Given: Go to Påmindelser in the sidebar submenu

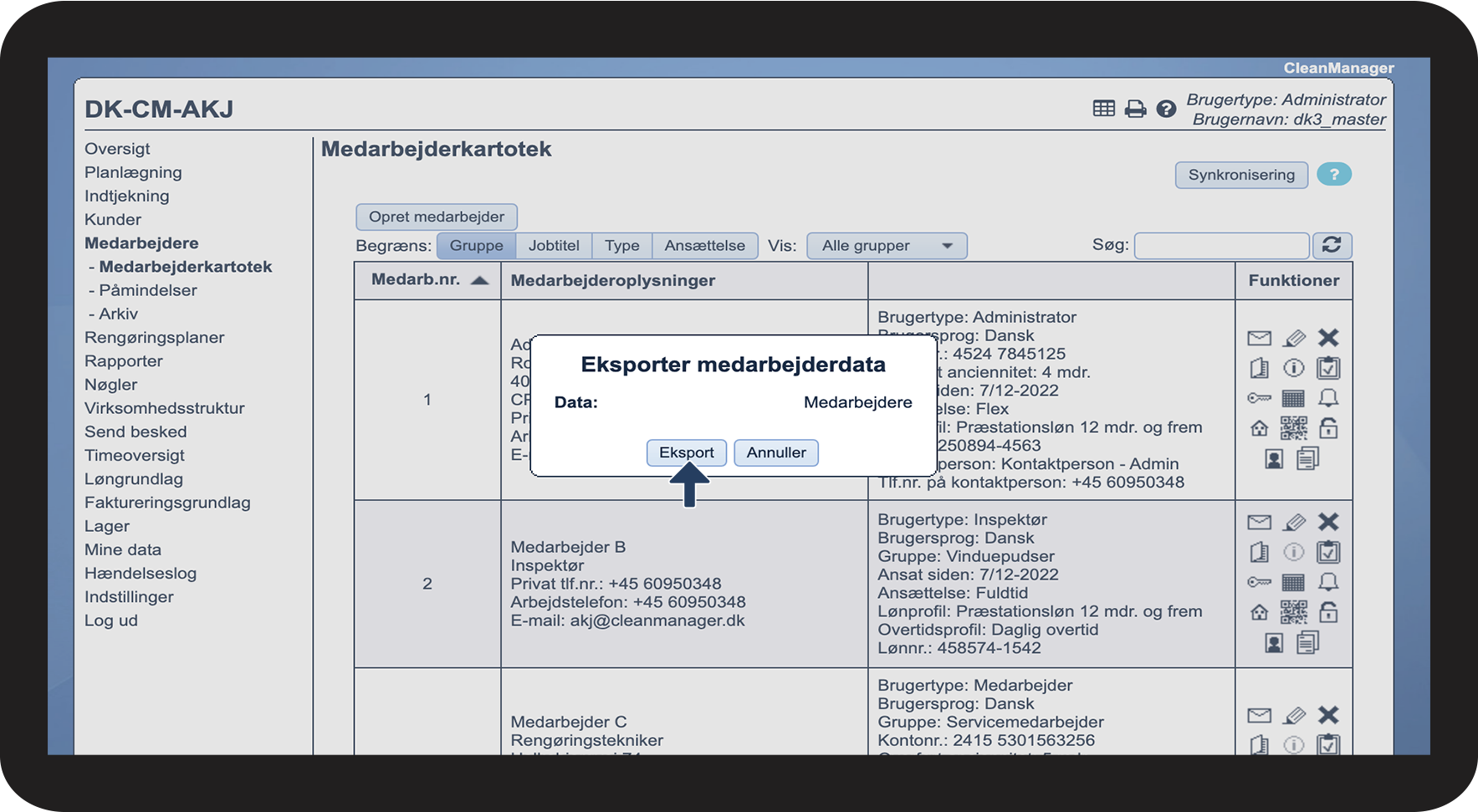Looking at the screenshot, I should [147, 290].
